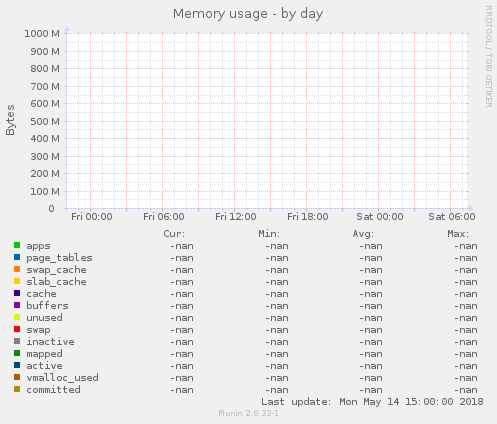
Task: Click the 'Fri 18:00' time label
Action: click(308, 217)
